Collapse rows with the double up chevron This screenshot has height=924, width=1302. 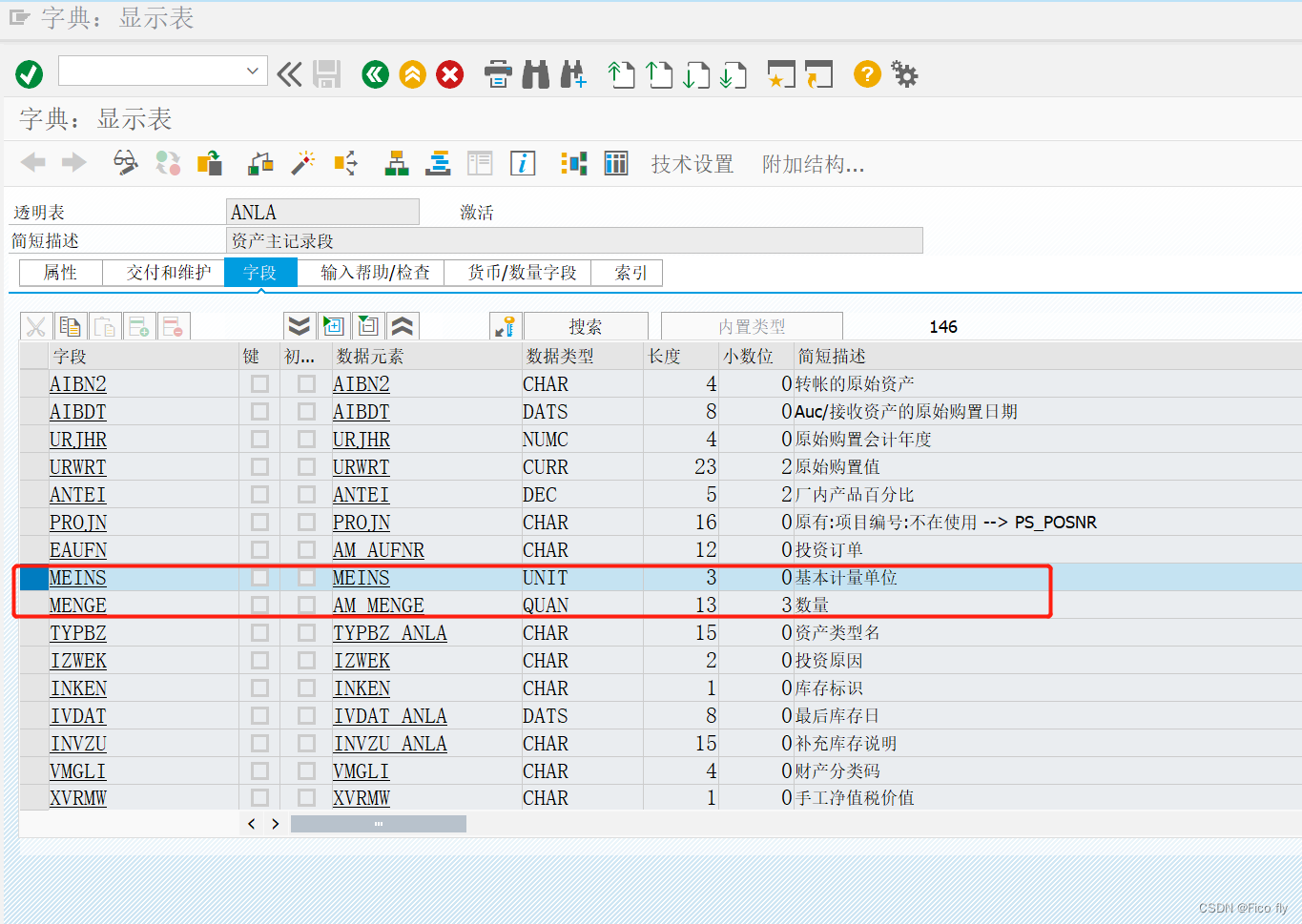[402, 325]
